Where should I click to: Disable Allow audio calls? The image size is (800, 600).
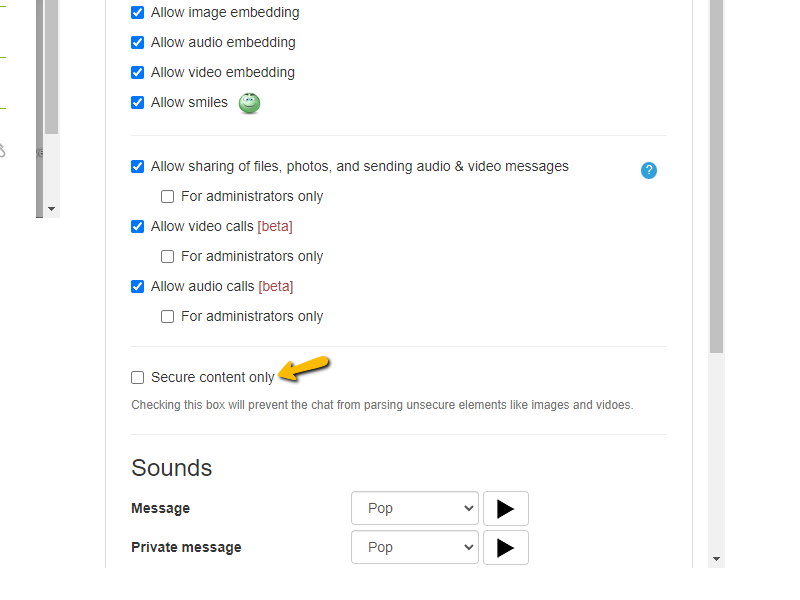pos(137,286)
